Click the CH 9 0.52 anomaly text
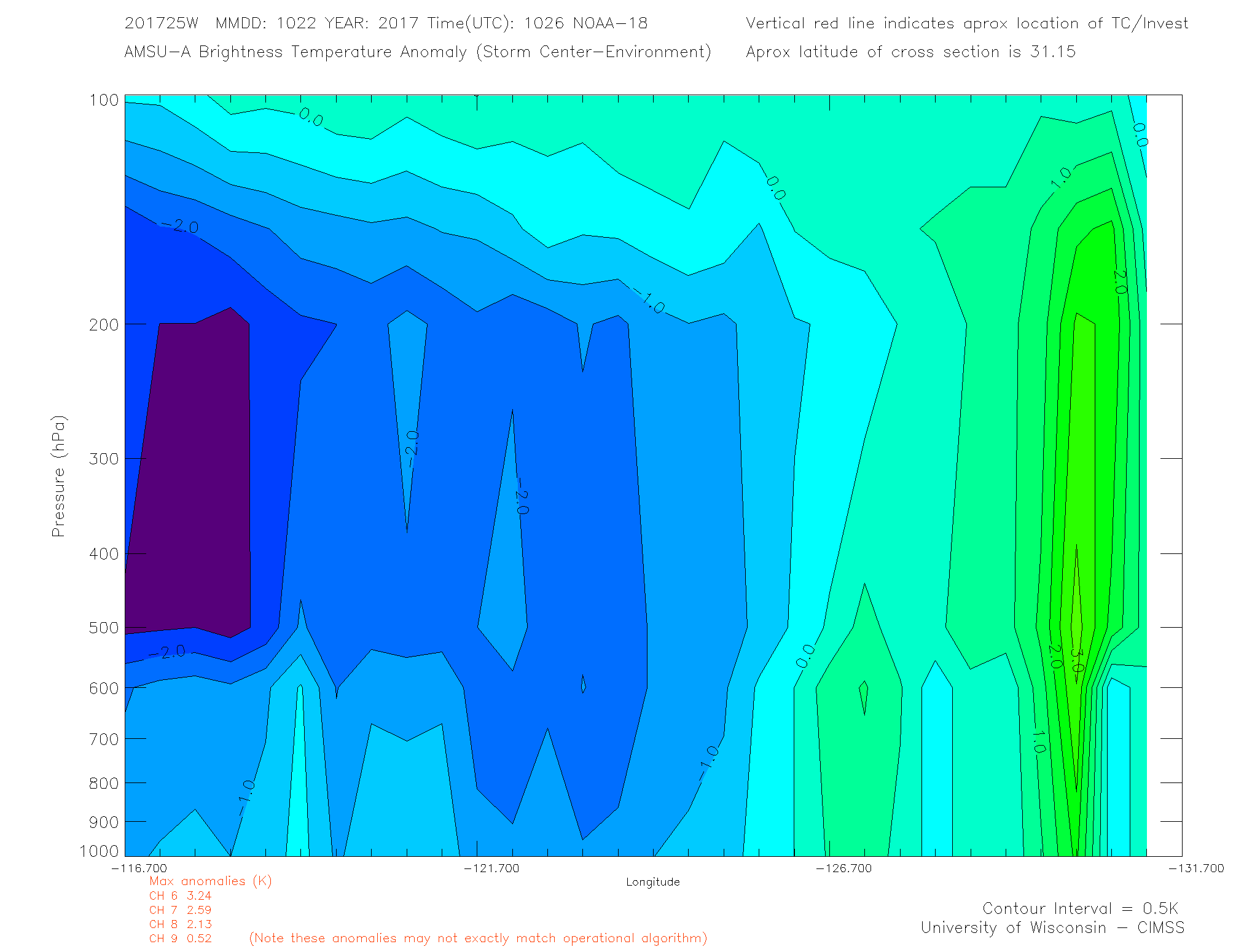 (x=180, y=938)
